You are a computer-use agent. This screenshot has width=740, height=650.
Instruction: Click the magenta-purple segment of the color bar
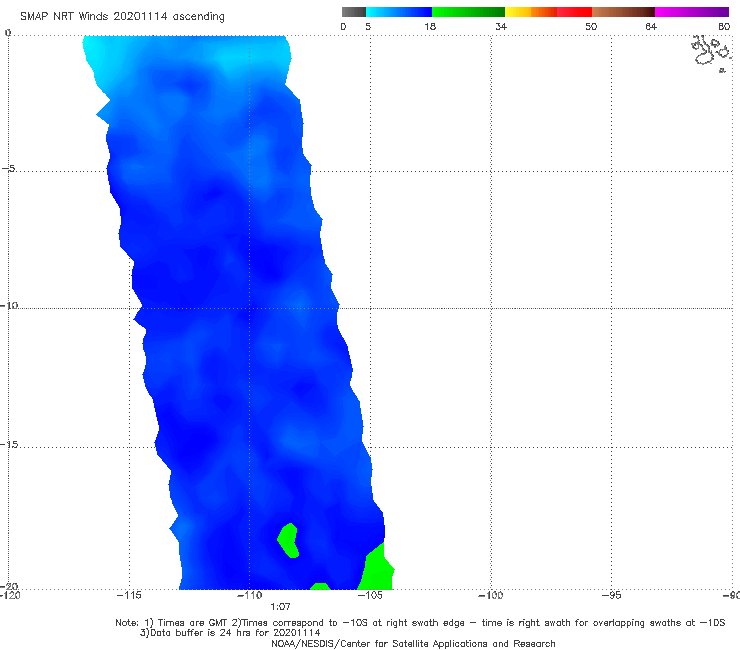point(692,12)
